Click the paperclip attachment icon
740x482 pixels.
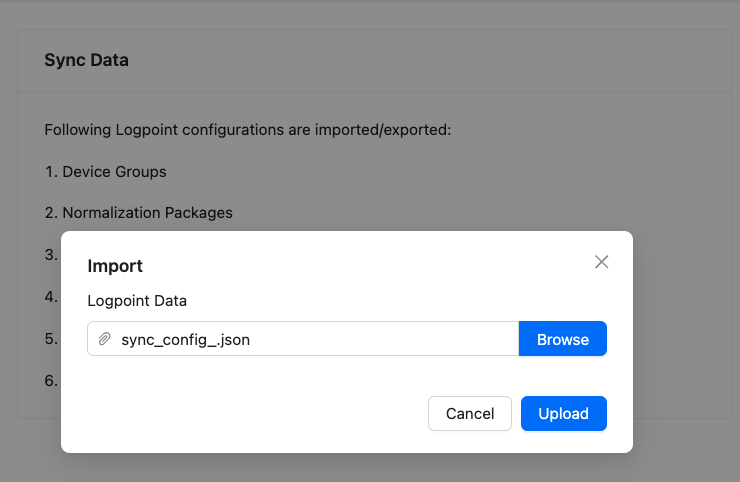pos(104,339)
